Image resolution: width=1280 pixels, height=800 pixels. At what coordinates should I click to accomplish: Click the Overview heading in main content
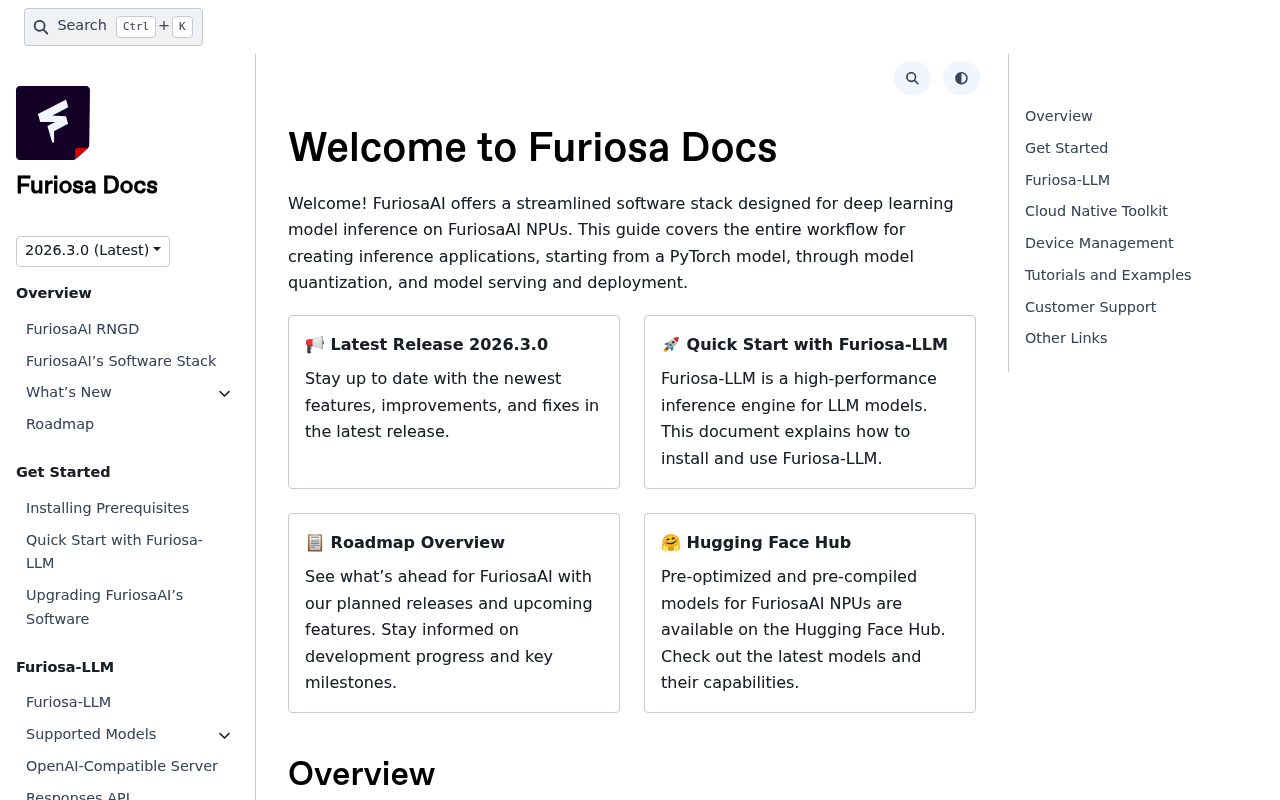pos(362,774)
